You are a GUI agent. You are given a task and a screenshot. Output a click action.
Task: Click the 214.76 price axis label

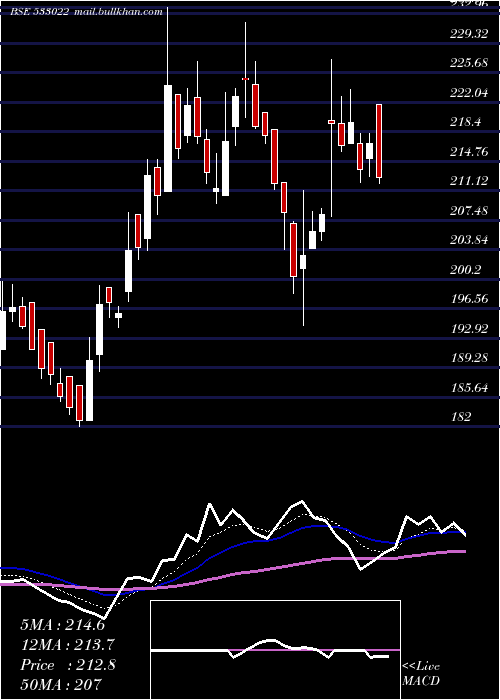tap(469, 152)
